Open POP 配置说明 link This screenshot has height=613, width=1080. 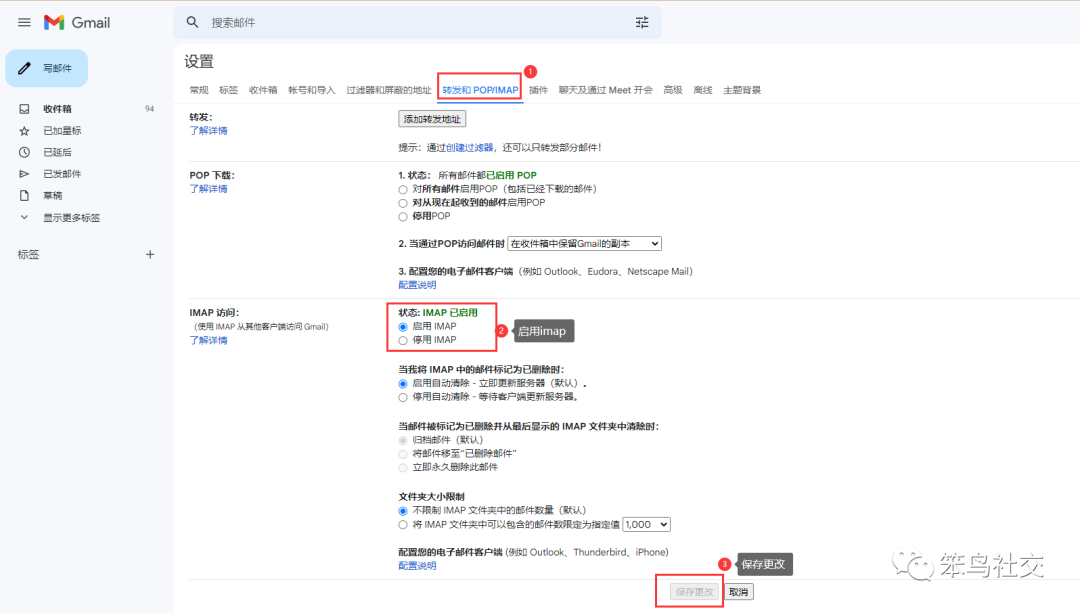pyautogui.click(x=417, y=285)
